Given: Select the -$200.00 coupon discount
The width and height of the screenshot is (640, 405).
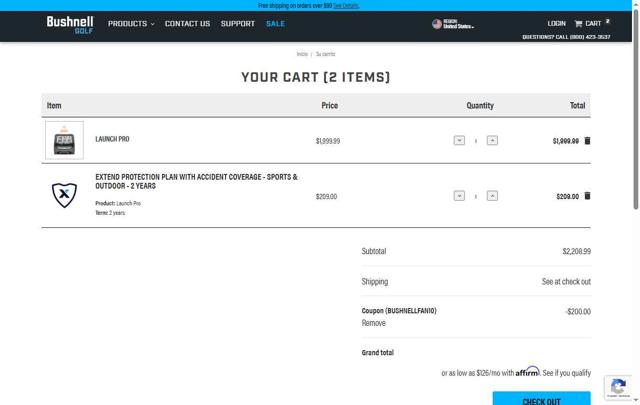Looking at the screenshot, I should [x=578, y=312].
